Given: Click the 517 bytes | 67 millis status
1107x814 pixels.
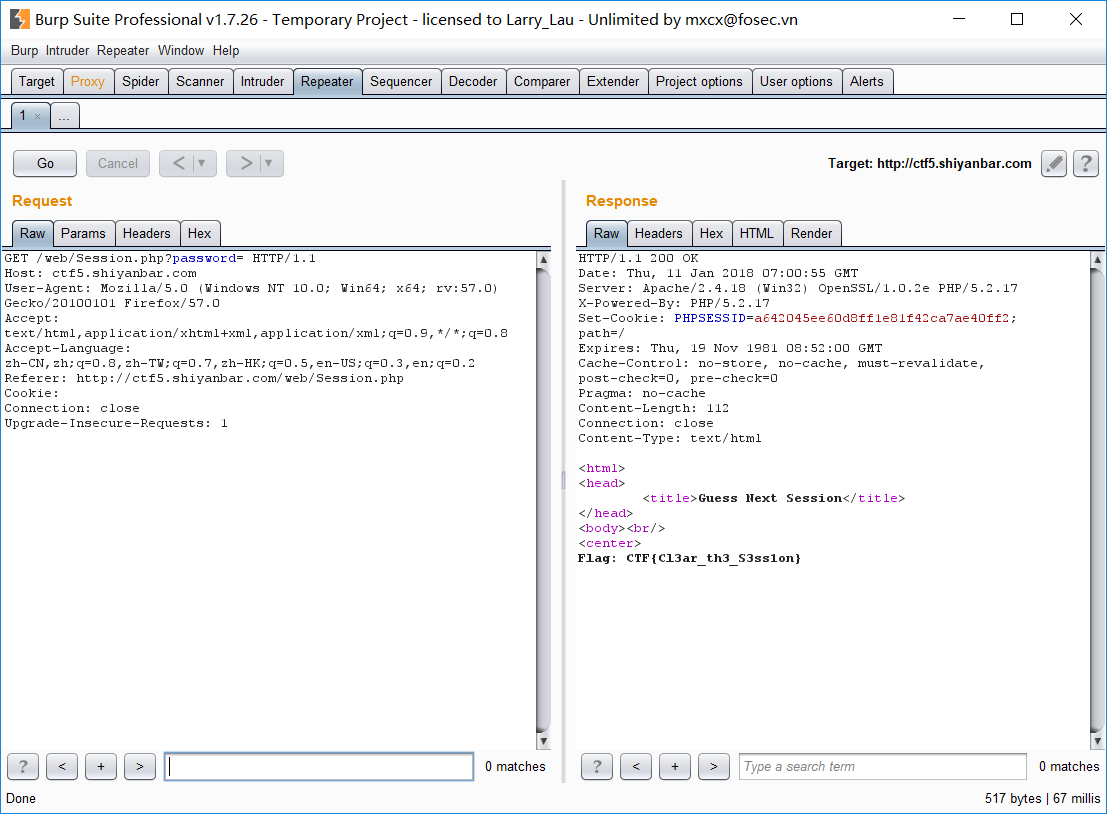Looking at the screenshot, I should pyautogui.click(x=1042, y=798).
